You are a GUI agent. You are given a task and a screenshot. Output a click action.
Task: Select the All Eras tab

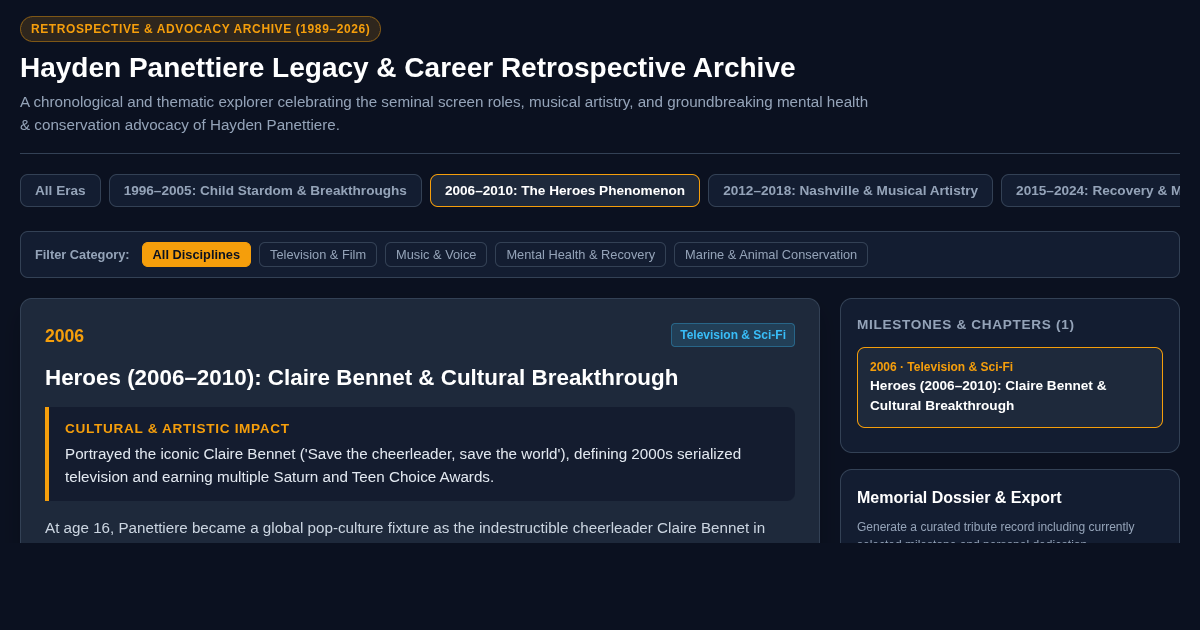[x=60, y=190]
